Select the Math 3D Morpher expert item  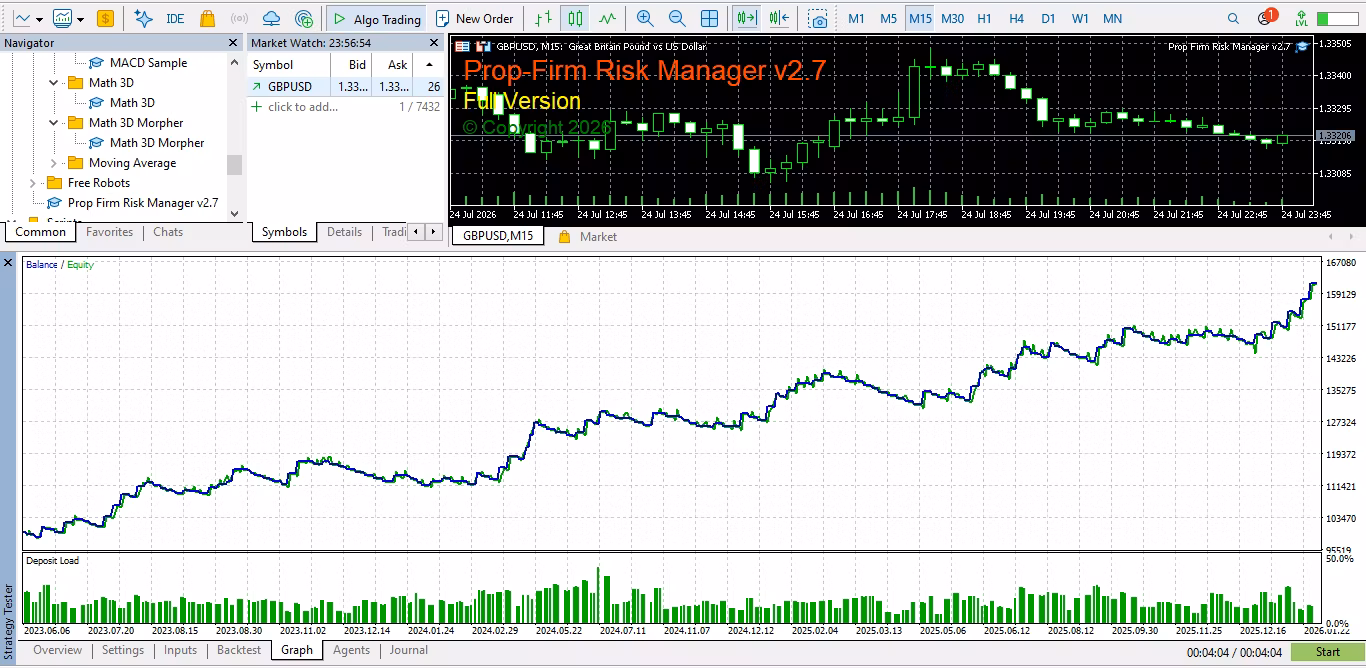(x=146, y=143)
